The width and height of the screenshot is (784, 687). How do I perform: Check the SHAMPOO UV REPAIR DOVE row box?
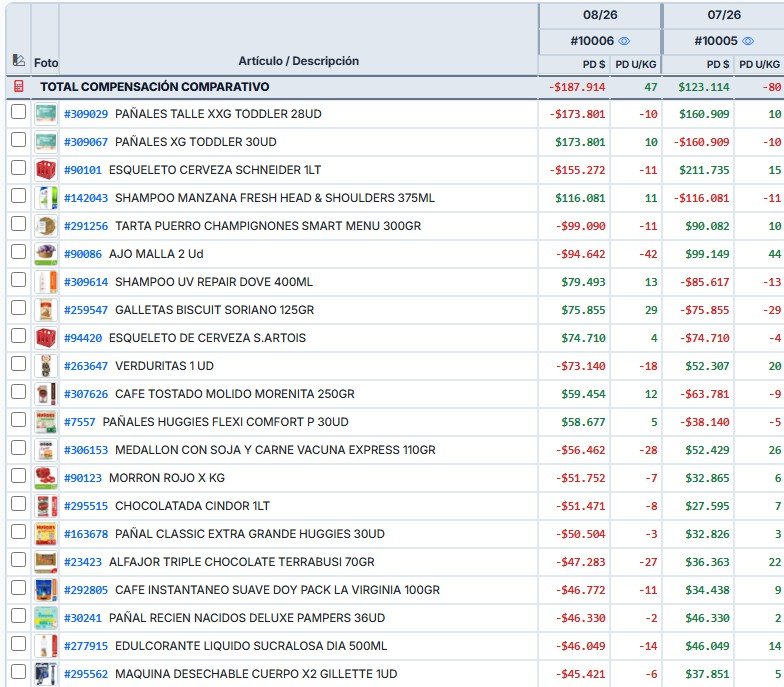coord(18,280)
